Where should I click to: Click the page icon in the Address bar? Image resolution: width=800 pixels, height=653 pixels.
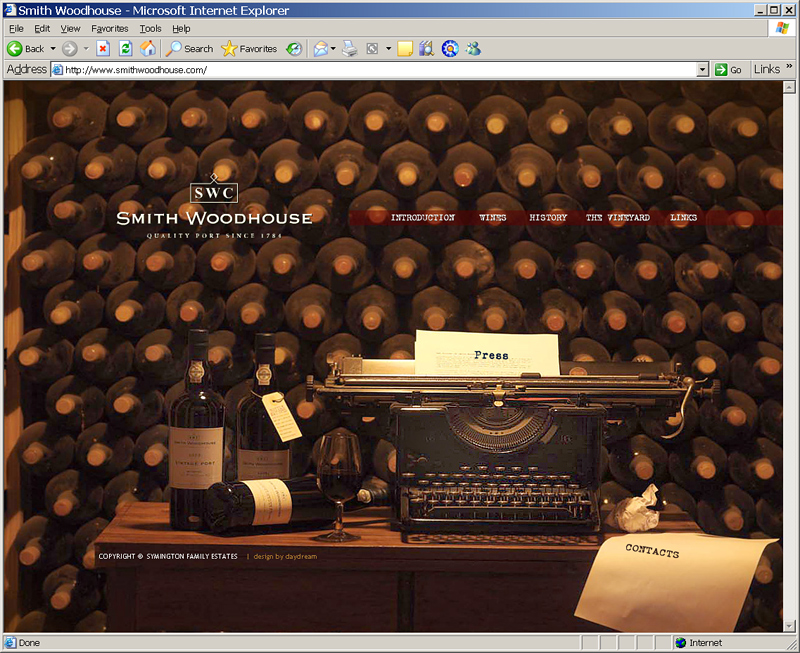58,70
